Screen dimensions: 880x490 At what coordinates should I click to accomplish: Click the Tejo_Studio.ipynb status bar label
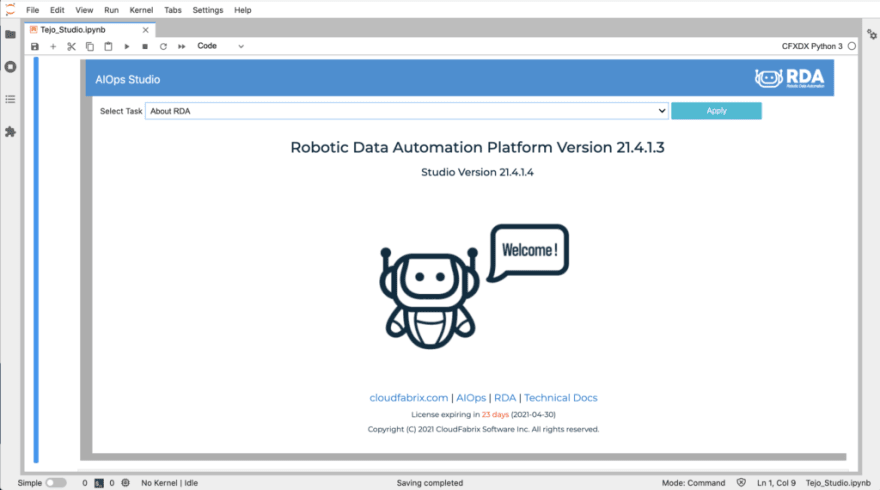click(x=838, y=483)
